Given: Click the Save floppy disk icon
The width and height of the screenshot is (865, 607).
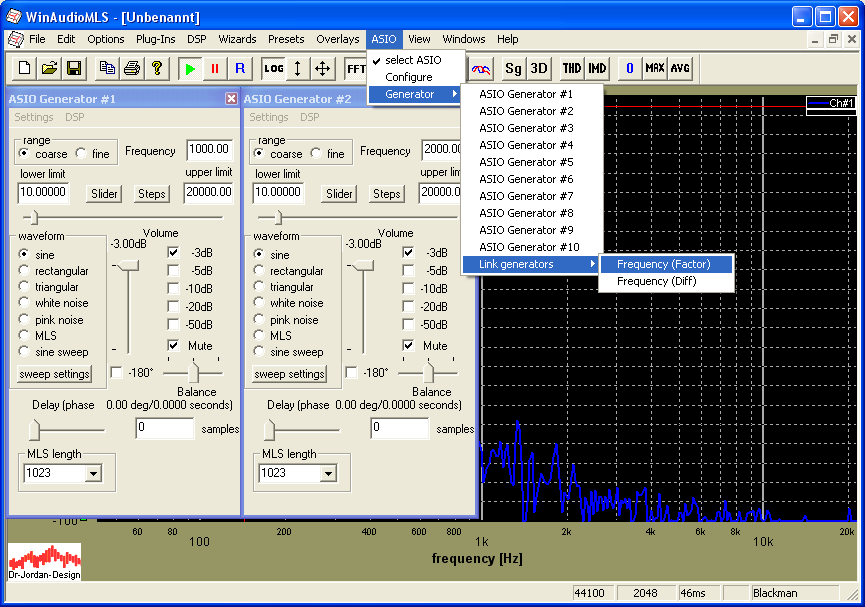Looking at the screenshot, I should pos(73,69).
